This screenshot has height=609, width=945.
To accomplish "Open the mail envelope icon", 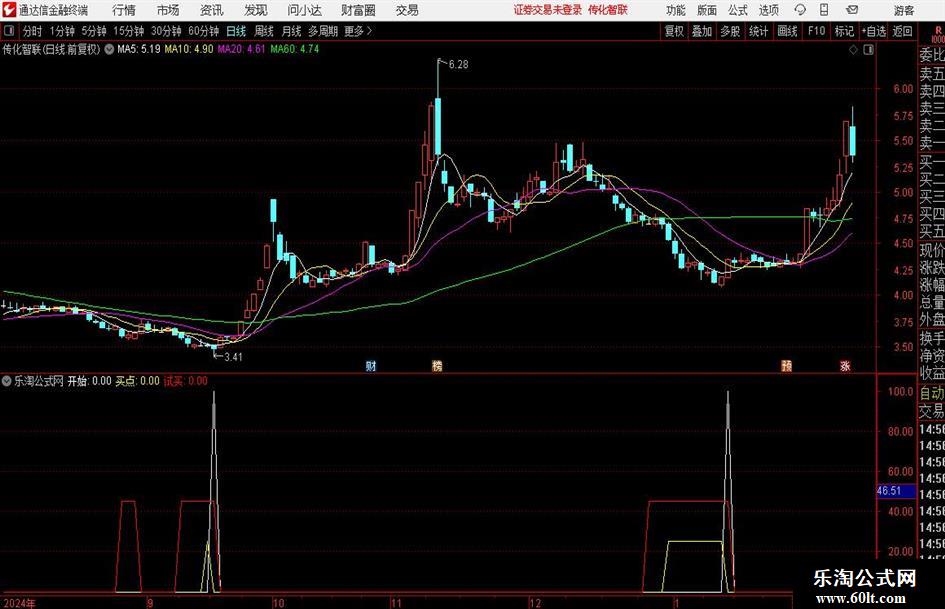I will 852,10.
